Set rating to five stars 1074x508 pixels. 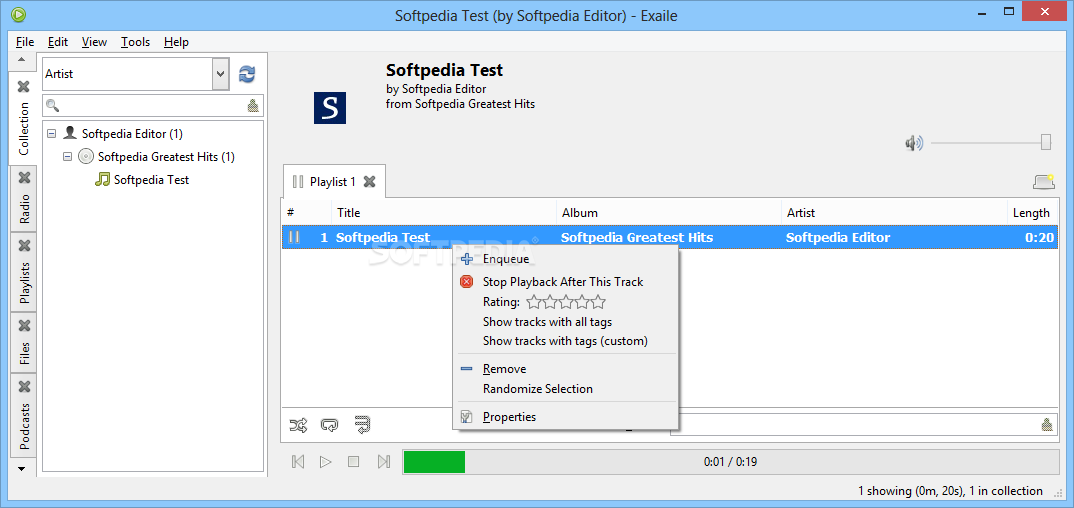tap(599, 302)
